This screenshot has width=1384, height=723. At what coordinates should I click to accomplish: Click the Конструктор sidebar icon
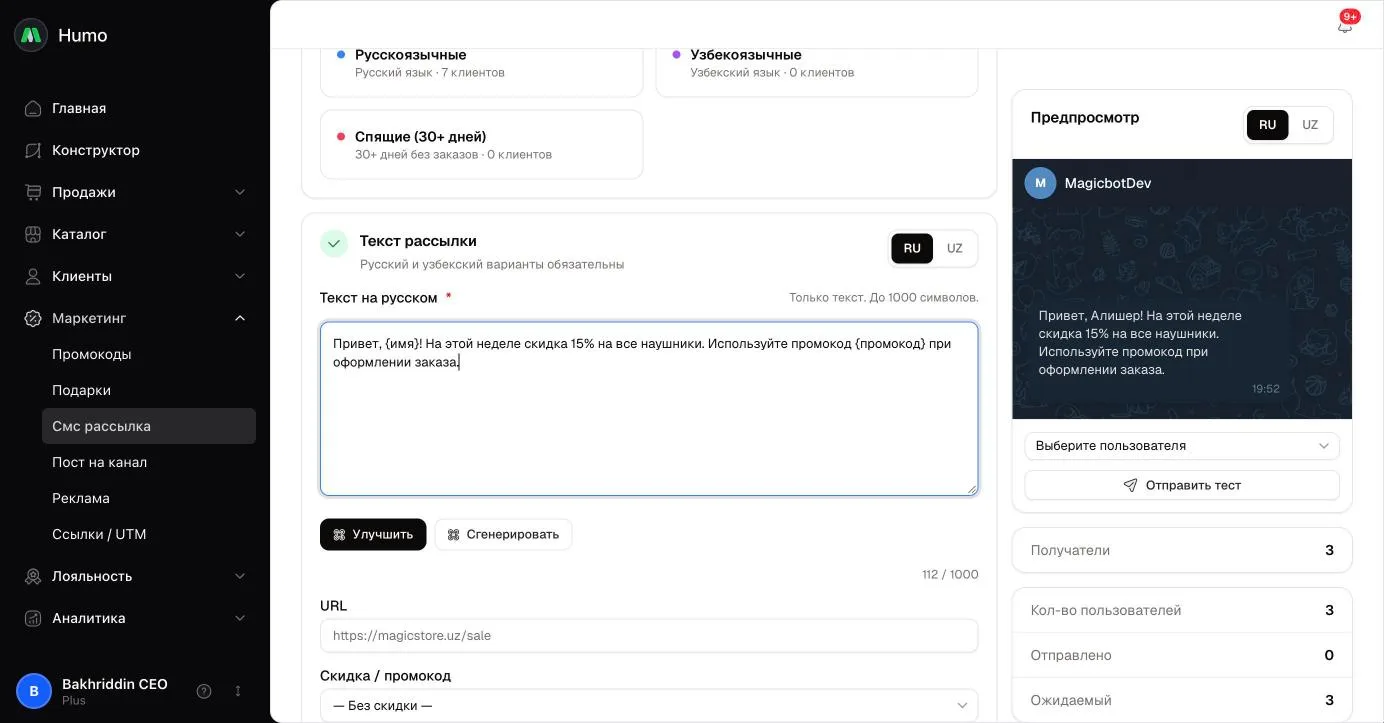33,150
